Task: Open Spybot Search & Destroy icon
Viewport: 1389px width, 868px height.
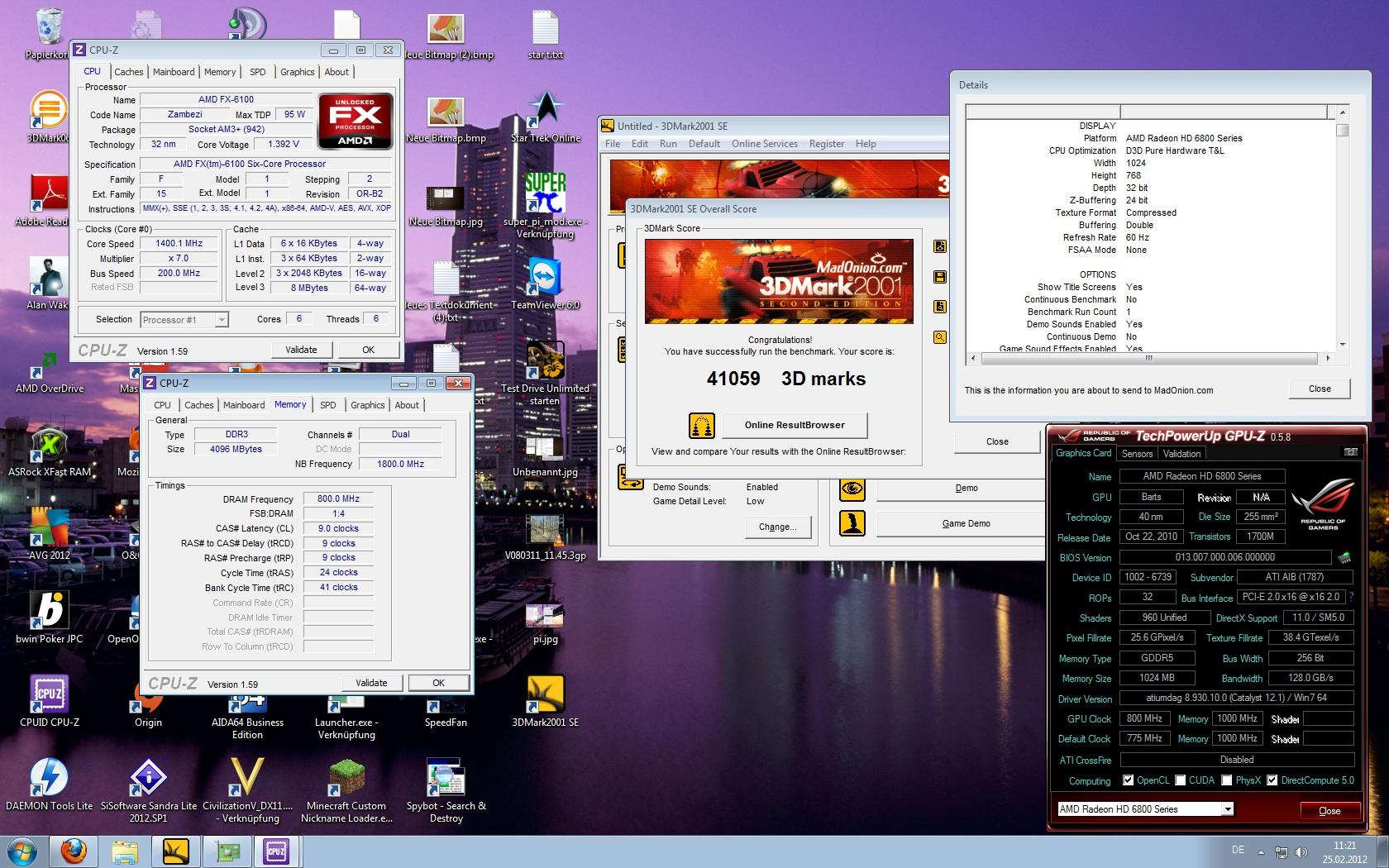Action: pos(446,789)
